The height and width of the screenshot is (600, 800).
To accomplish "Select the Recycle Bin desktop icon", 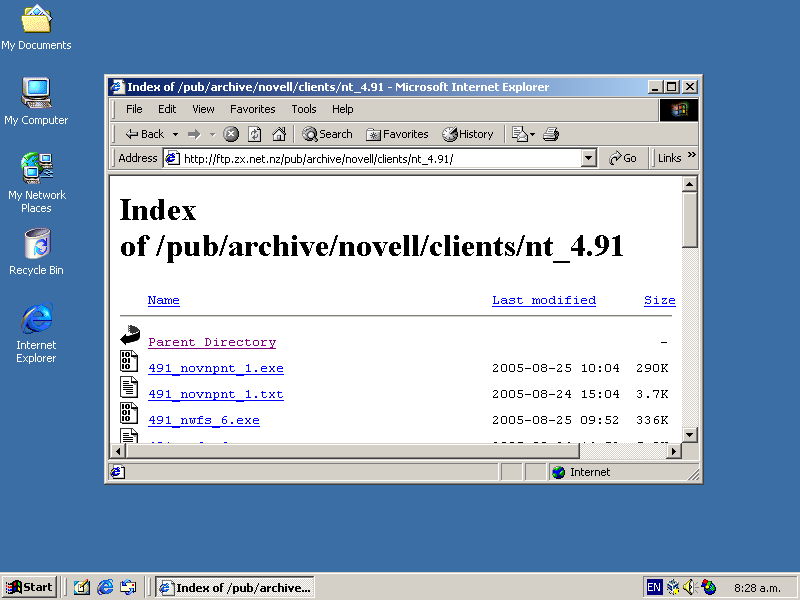I will 36,252.
